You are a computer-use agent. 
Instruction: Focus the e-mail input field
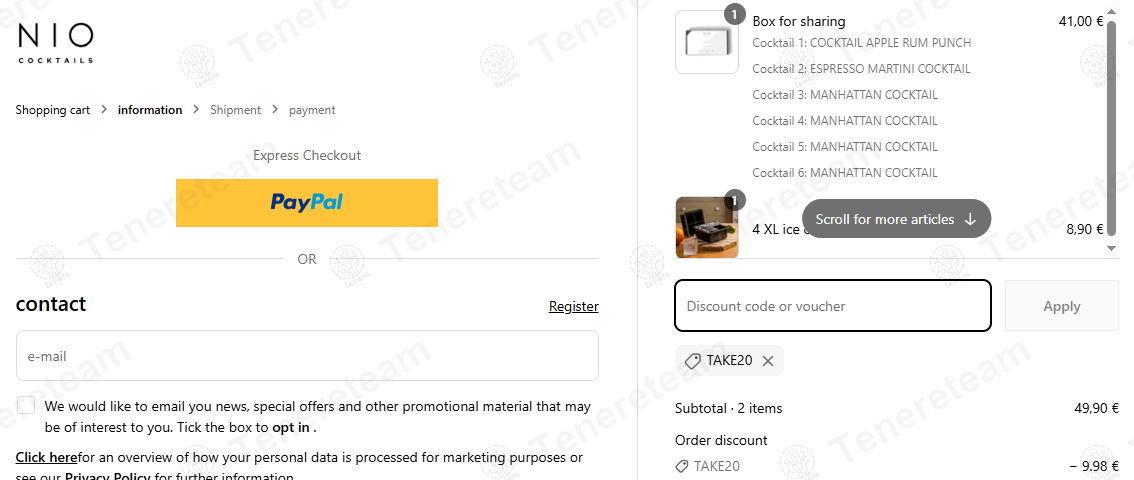click(307, 356)
